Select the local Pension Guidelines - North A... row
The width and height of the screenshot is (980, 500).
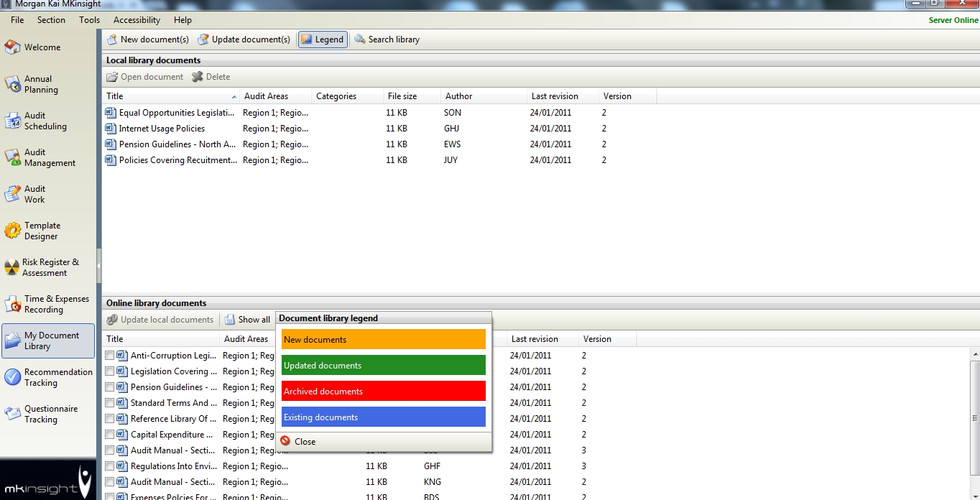tap(379, 144)
